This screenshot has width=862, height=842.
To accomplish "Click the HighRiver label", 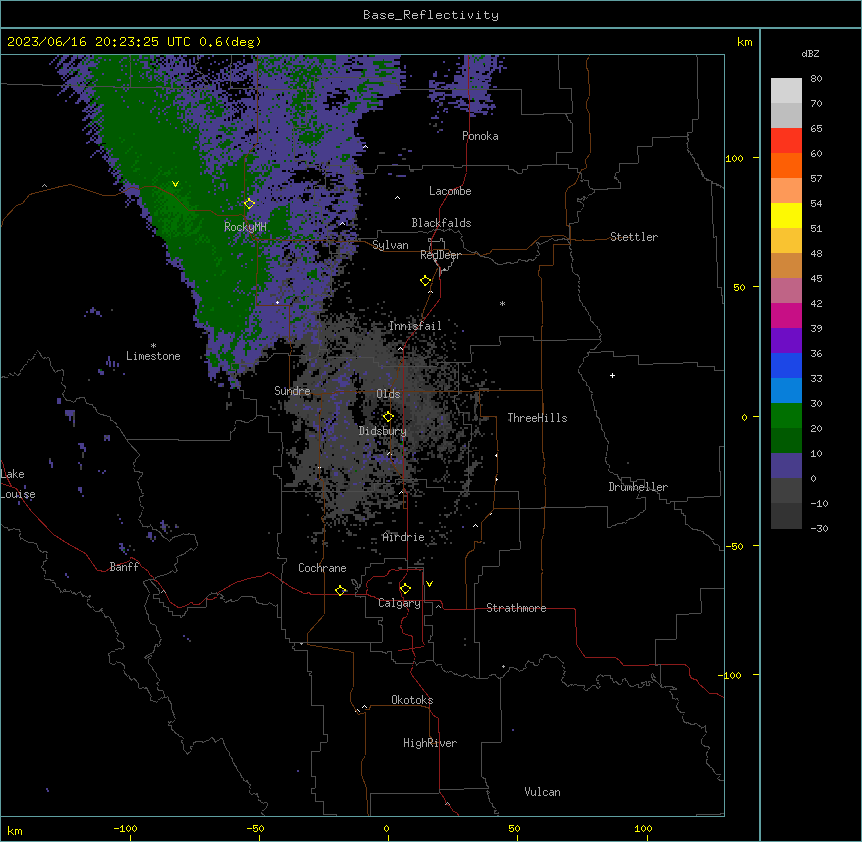I will [430, 743].
